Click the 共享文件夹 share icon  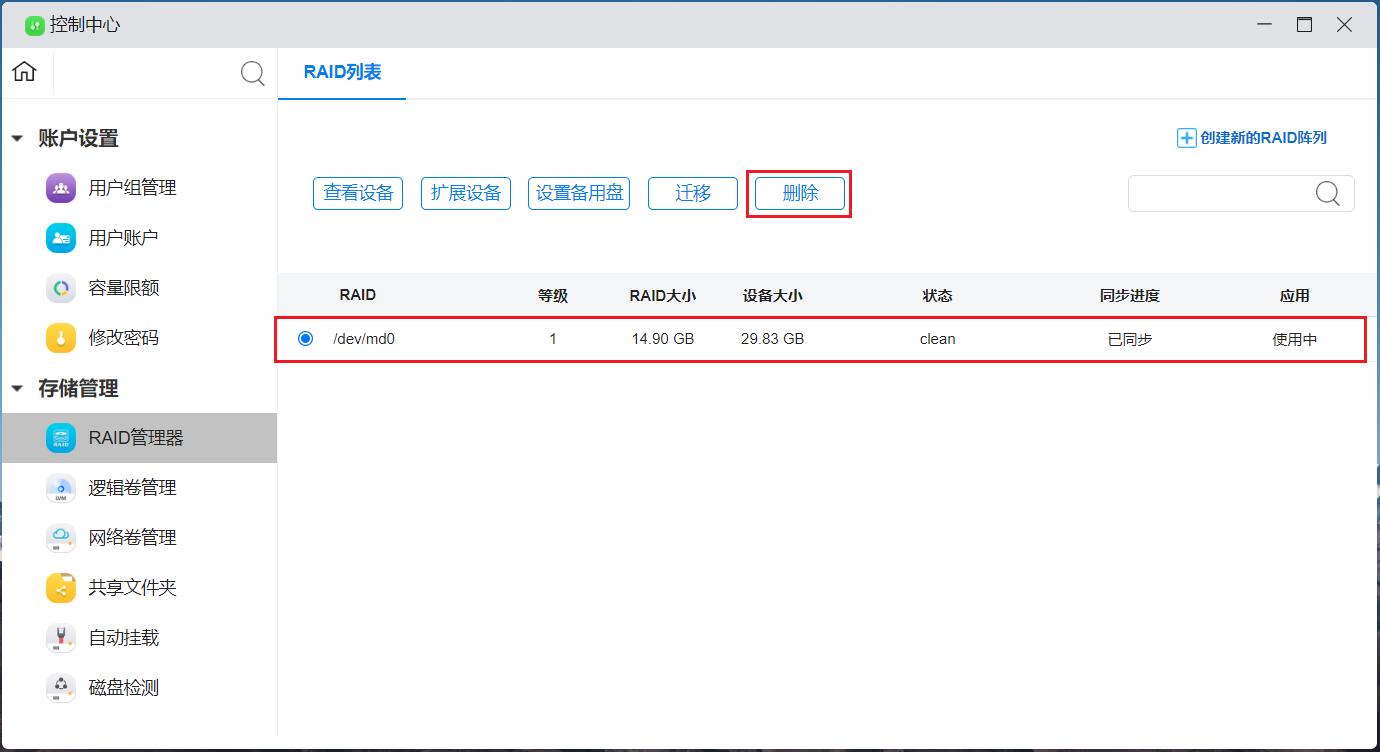[61, 588]
